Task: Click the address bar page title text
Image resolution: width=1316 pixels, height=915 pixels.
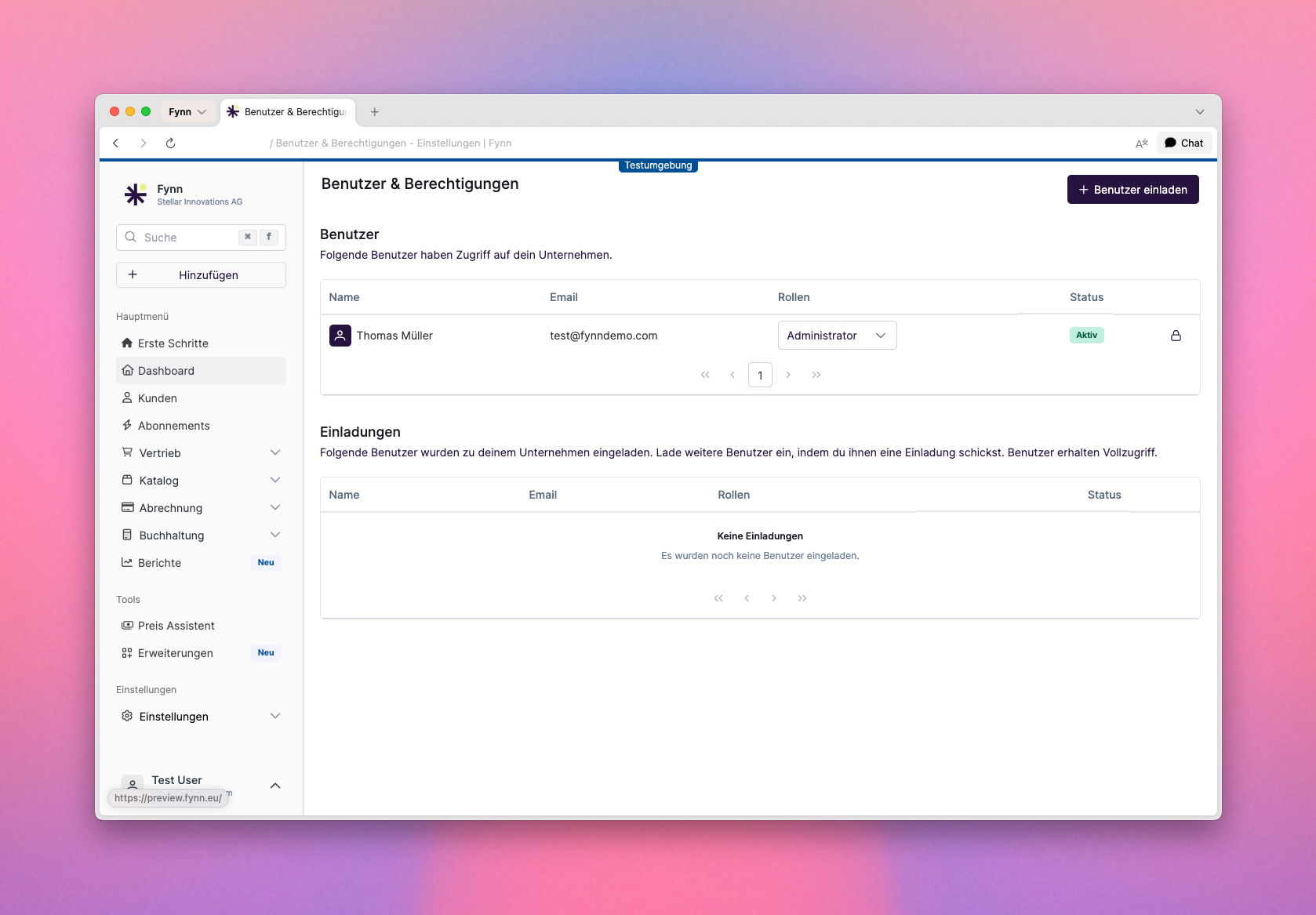Action: click(391, 143)
